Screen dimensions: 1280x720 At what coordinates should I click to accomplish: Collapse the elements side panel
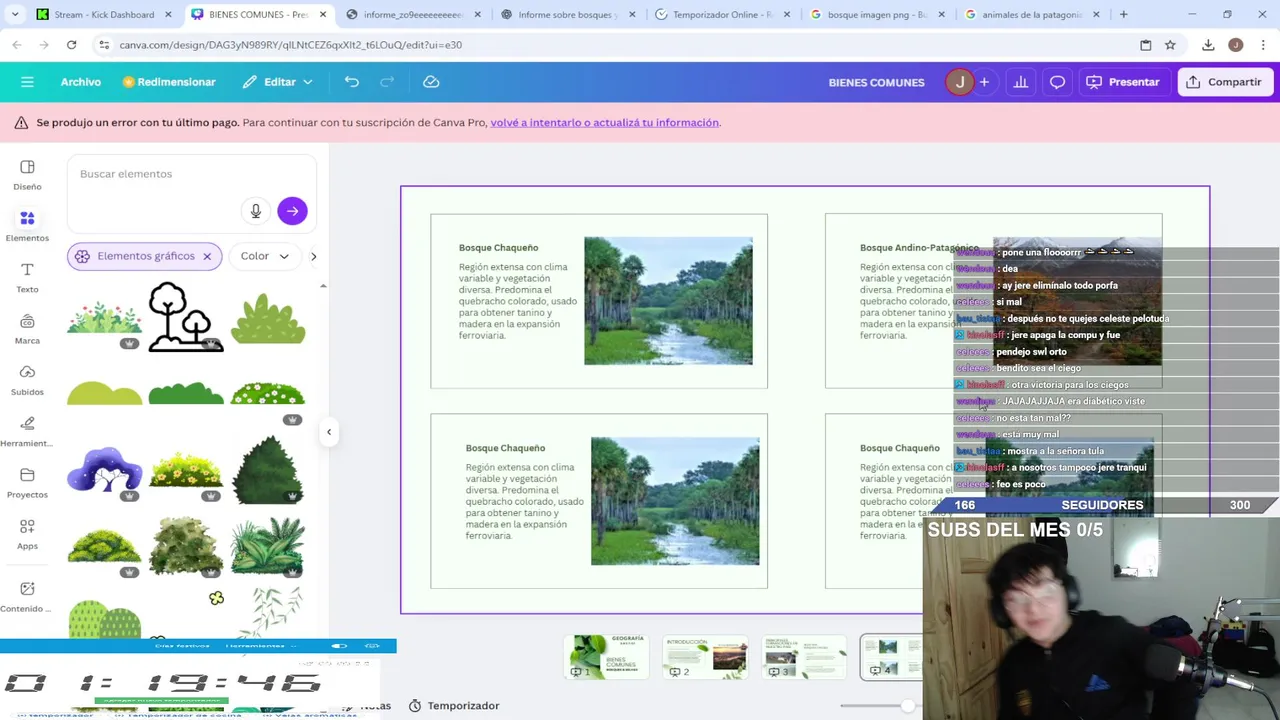[x=329, y=432]
